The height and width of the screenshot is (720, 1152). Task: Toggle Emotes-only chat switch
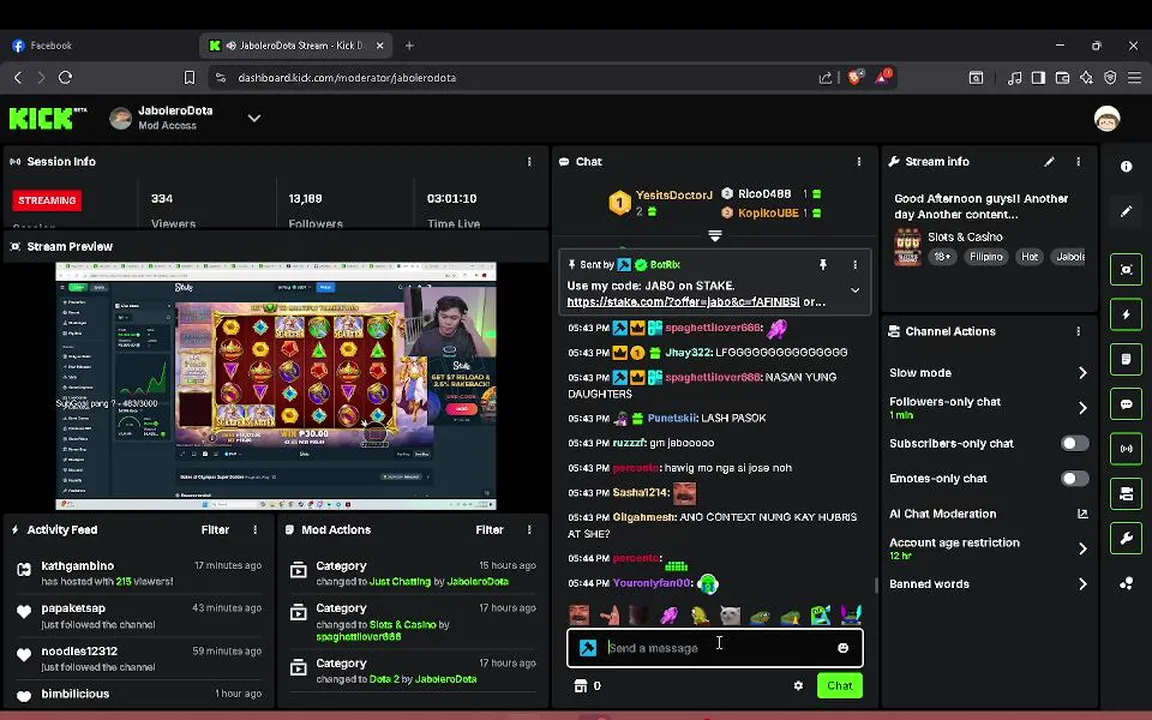tap(1074, 478)
